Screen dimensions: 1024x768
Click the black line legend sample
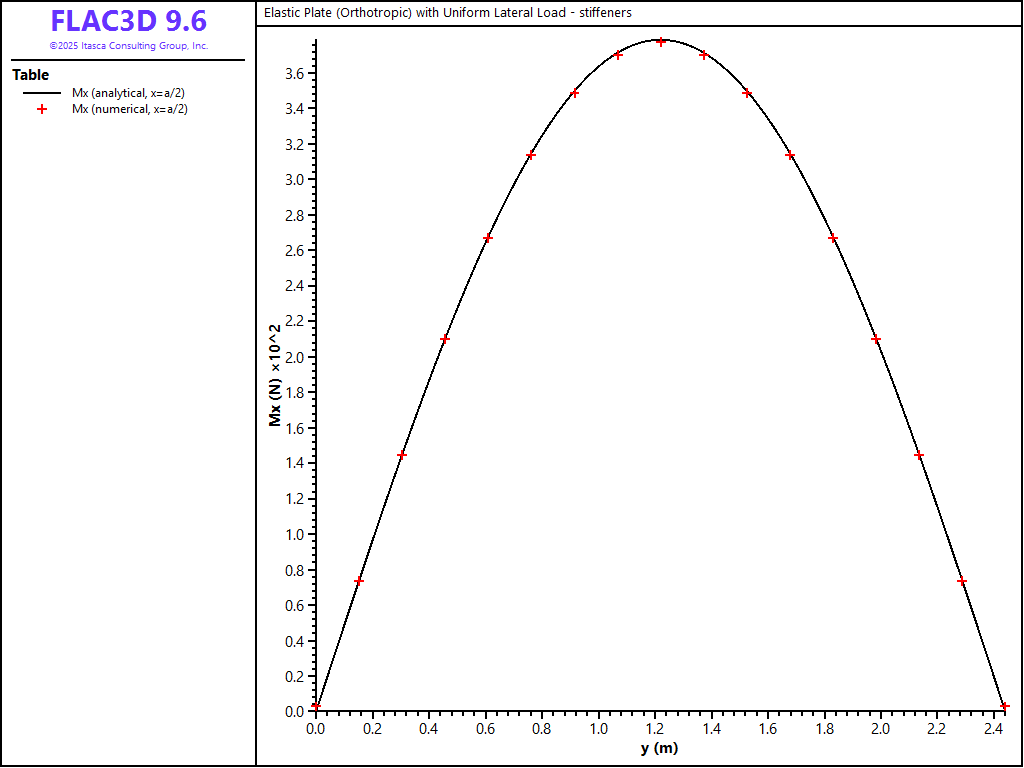pos(42,93)
